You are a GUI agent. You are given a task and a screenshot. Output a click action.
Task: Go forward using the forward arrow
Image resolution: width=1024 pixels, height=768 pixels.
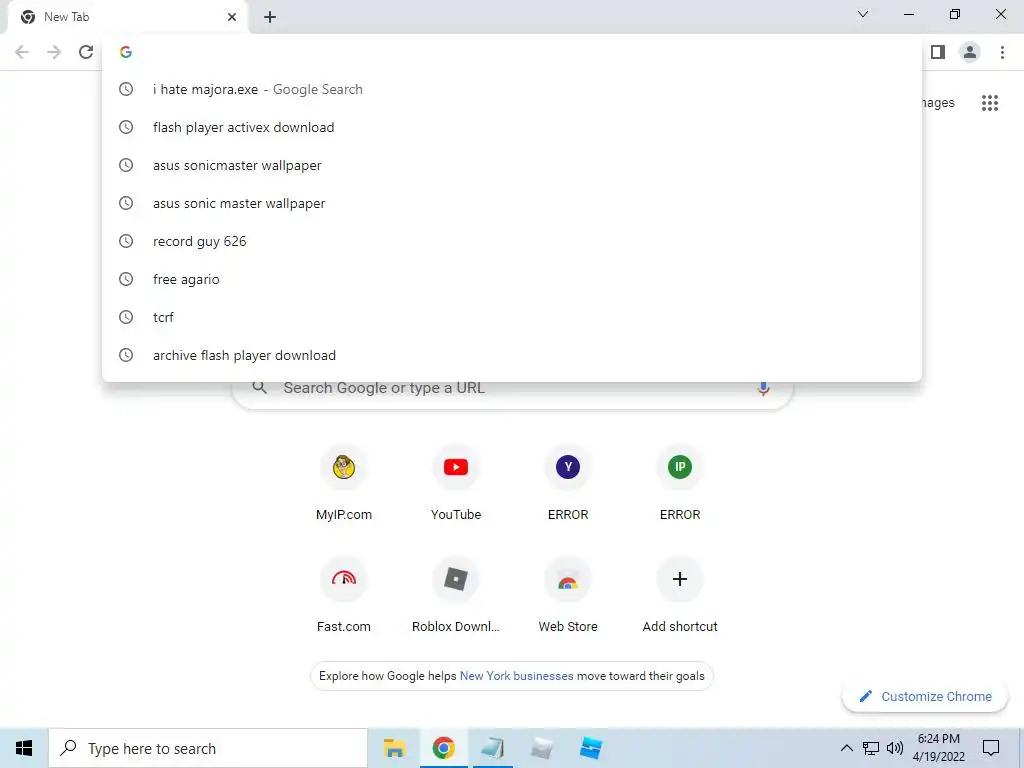click(x=54, y=52)
